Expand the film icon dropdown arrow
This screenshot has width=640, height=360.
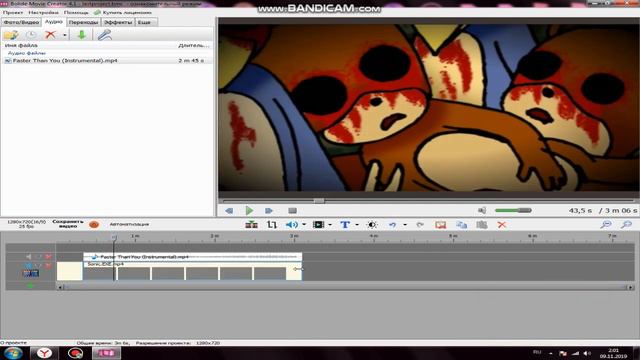(330, 224)
